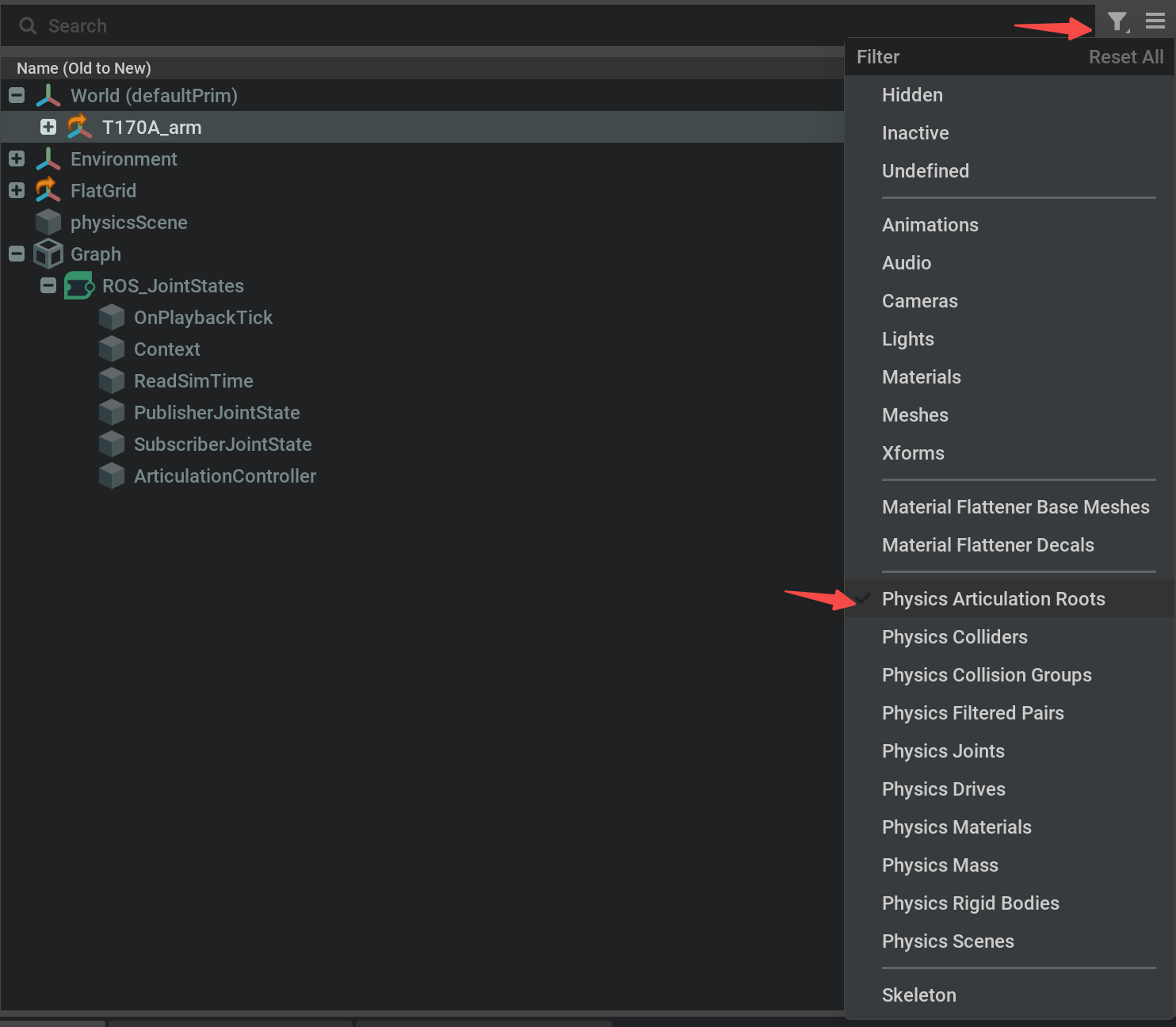Screen dimensions: 1176x1027
Task: Toggle the Animations filter
Action: 1009,225
